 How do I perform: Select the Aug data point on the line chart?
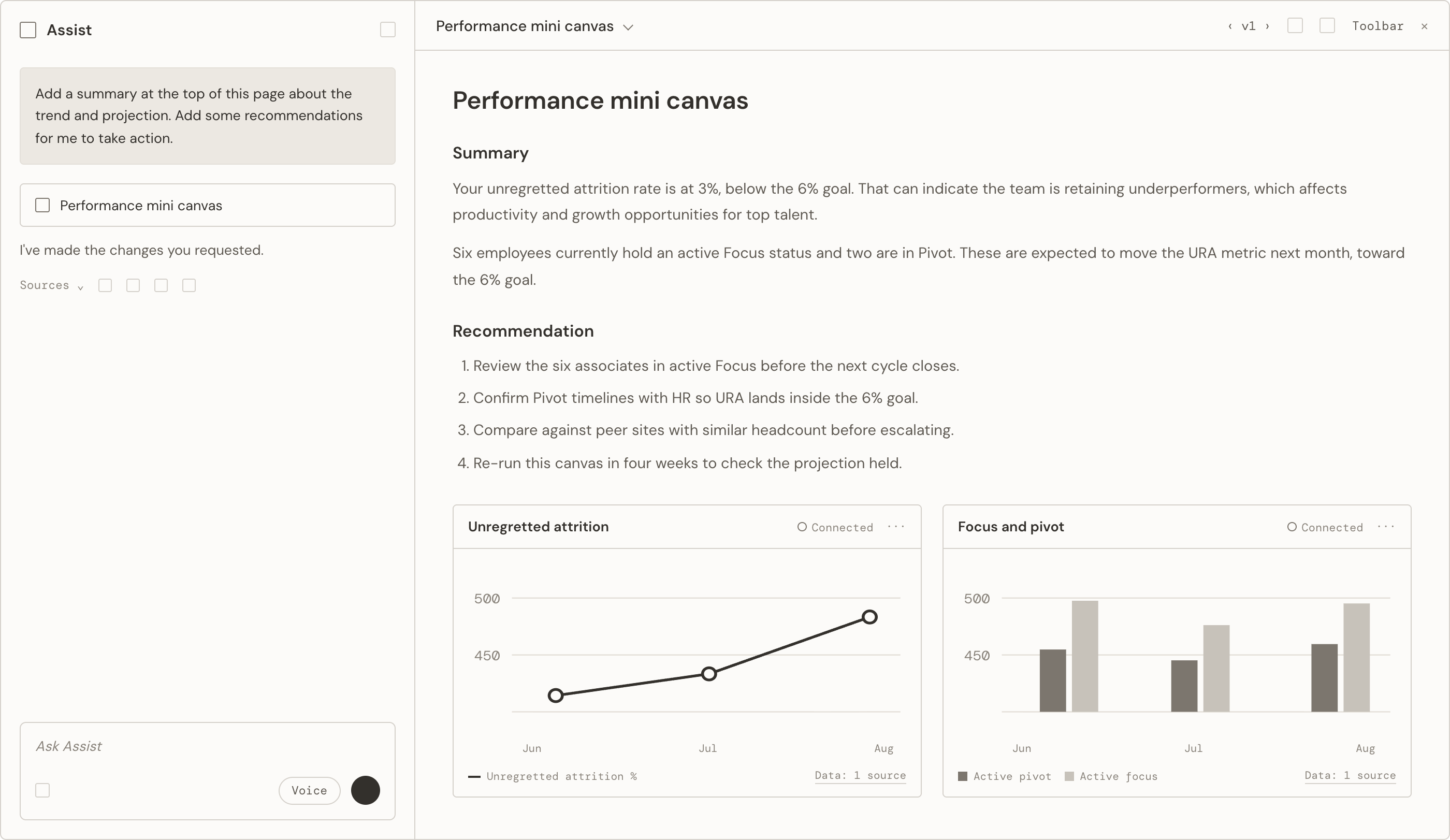coord(869,617)
